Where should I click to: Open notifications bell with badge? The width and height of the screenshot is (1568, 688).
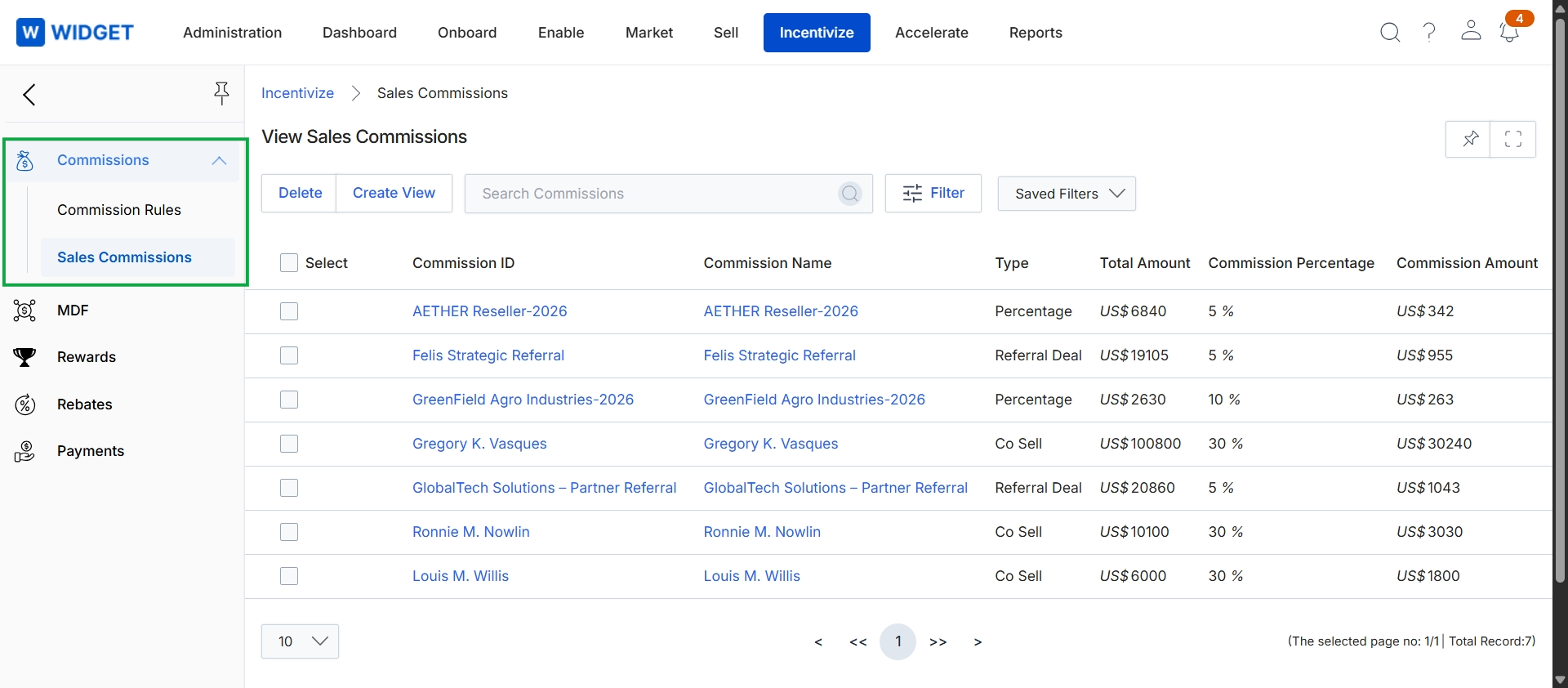[1510, 31]
